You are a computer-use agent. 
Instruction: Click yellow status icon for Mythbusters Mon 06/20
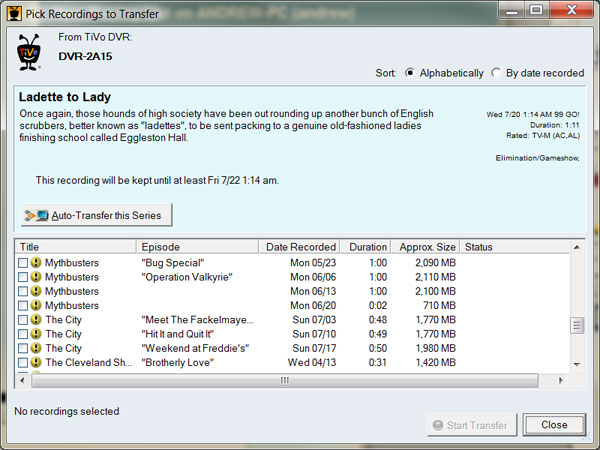click(x=36, y=305)
